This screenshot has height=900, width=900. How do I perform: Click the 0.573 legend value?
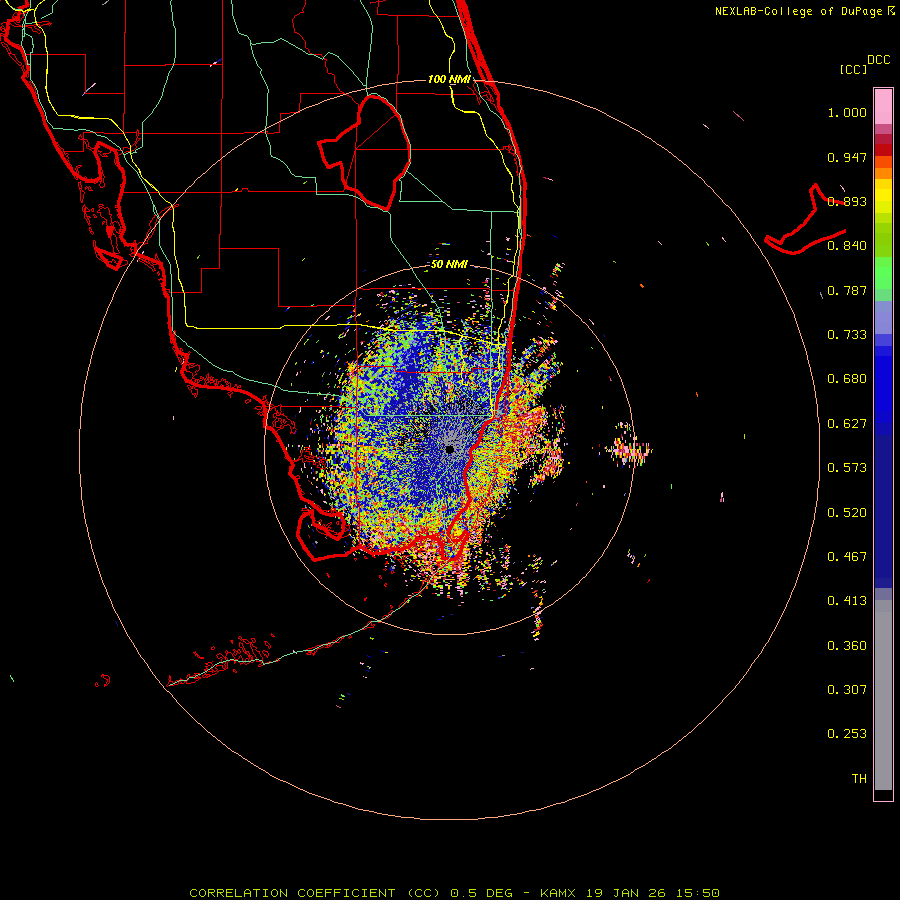point(847,468)
